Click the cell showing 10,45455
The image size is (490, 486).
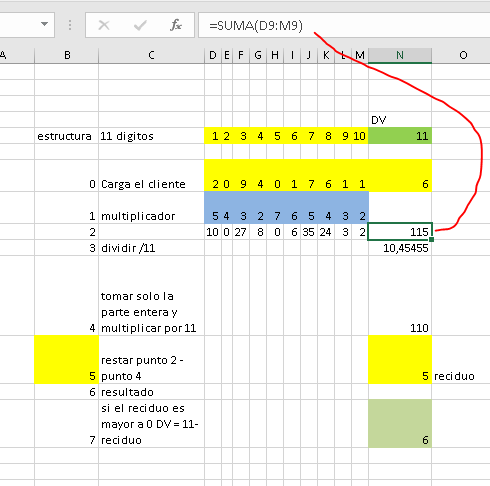(400, 248)
